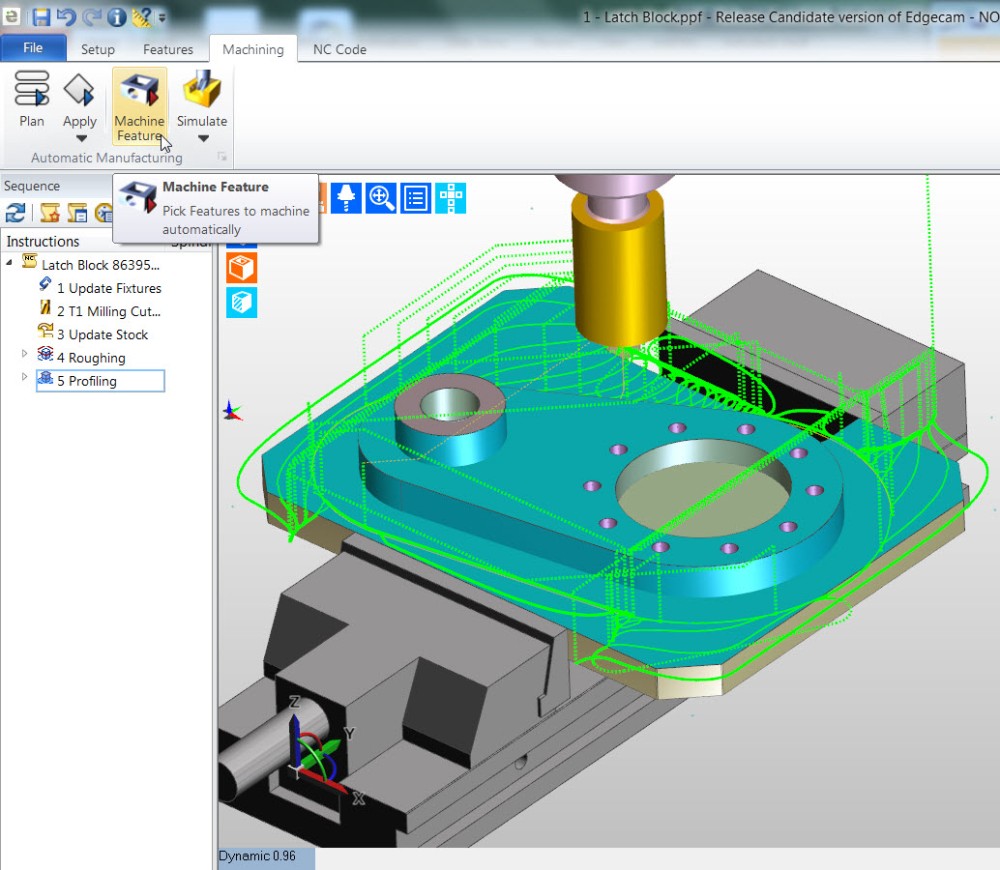1000x870 pixels.
Task: Click the blue File button
Action: (33, 48)
